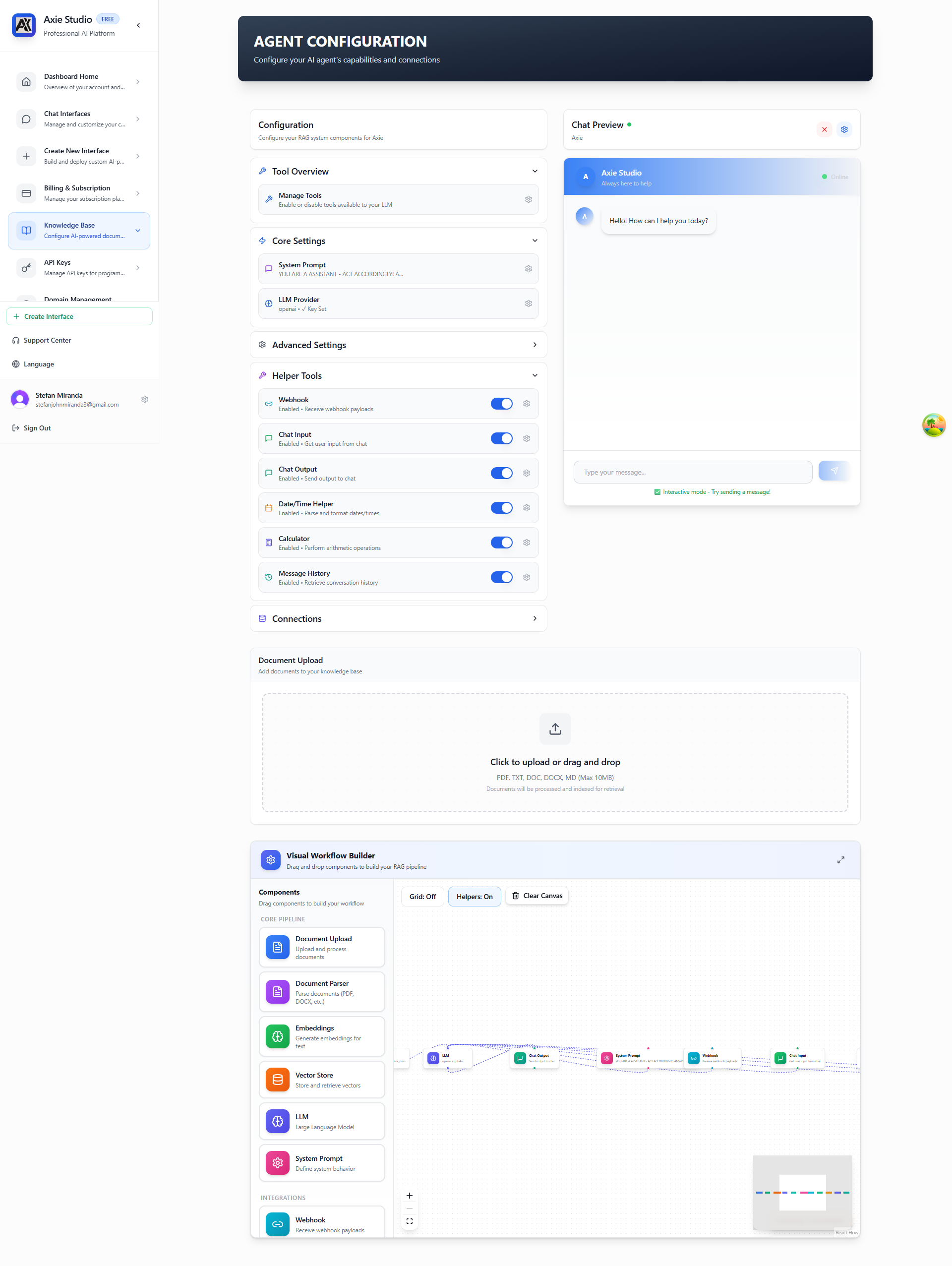The image size is (952, 1266).
Task: Click the workflow zoom slider plus control
Action: (410, 1195)
